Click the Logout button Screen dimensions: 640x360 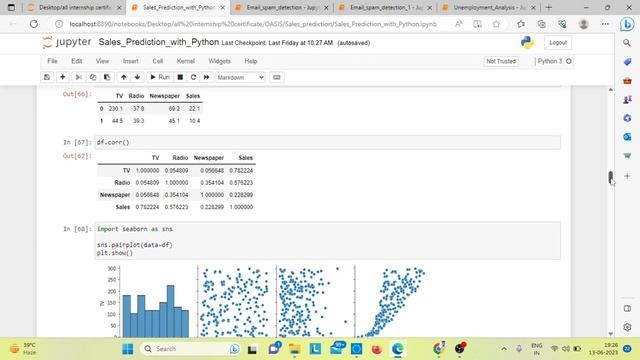558,42
